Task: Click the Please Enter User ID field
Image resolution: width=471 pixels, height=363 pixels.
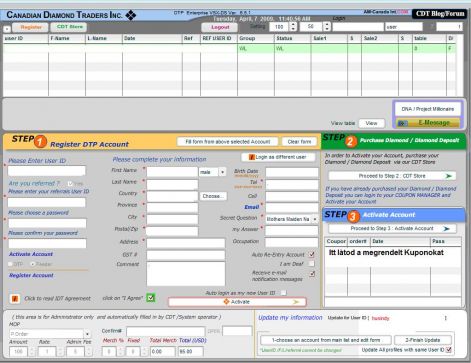Action: pyautogui.click(x=47, y=171)
